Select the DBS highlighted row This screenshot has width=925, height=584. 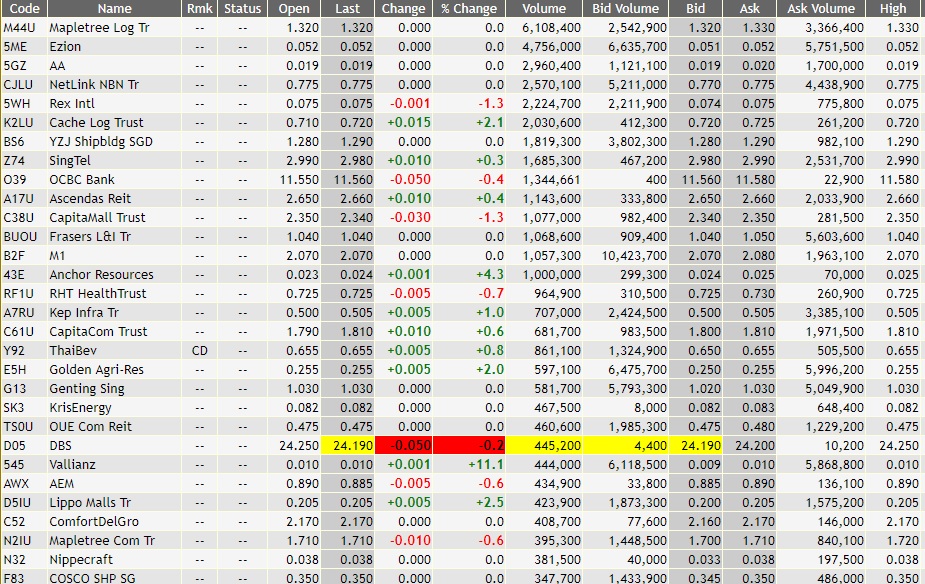pos(113,446)
